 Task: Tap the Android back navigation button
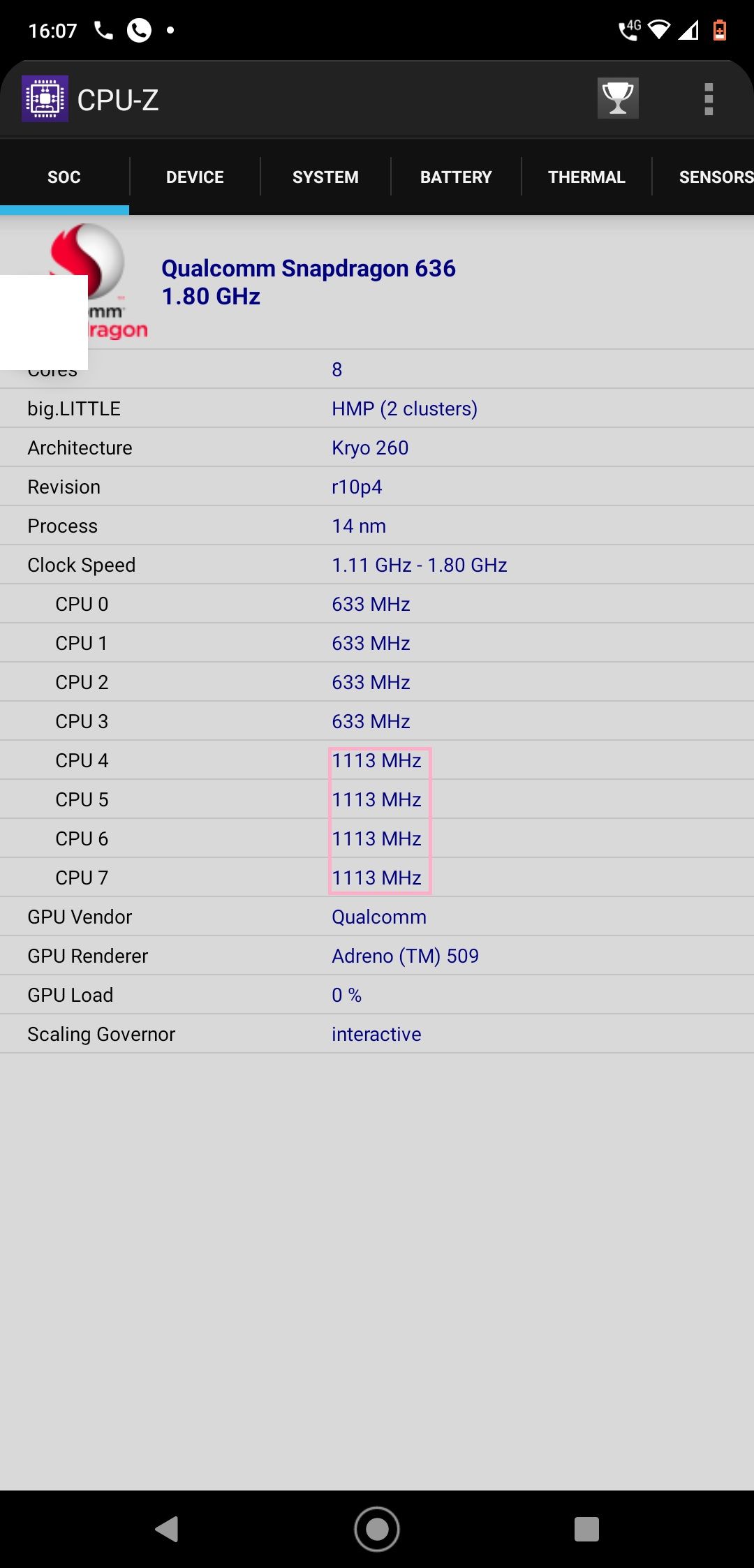(x=167, y=1529)
